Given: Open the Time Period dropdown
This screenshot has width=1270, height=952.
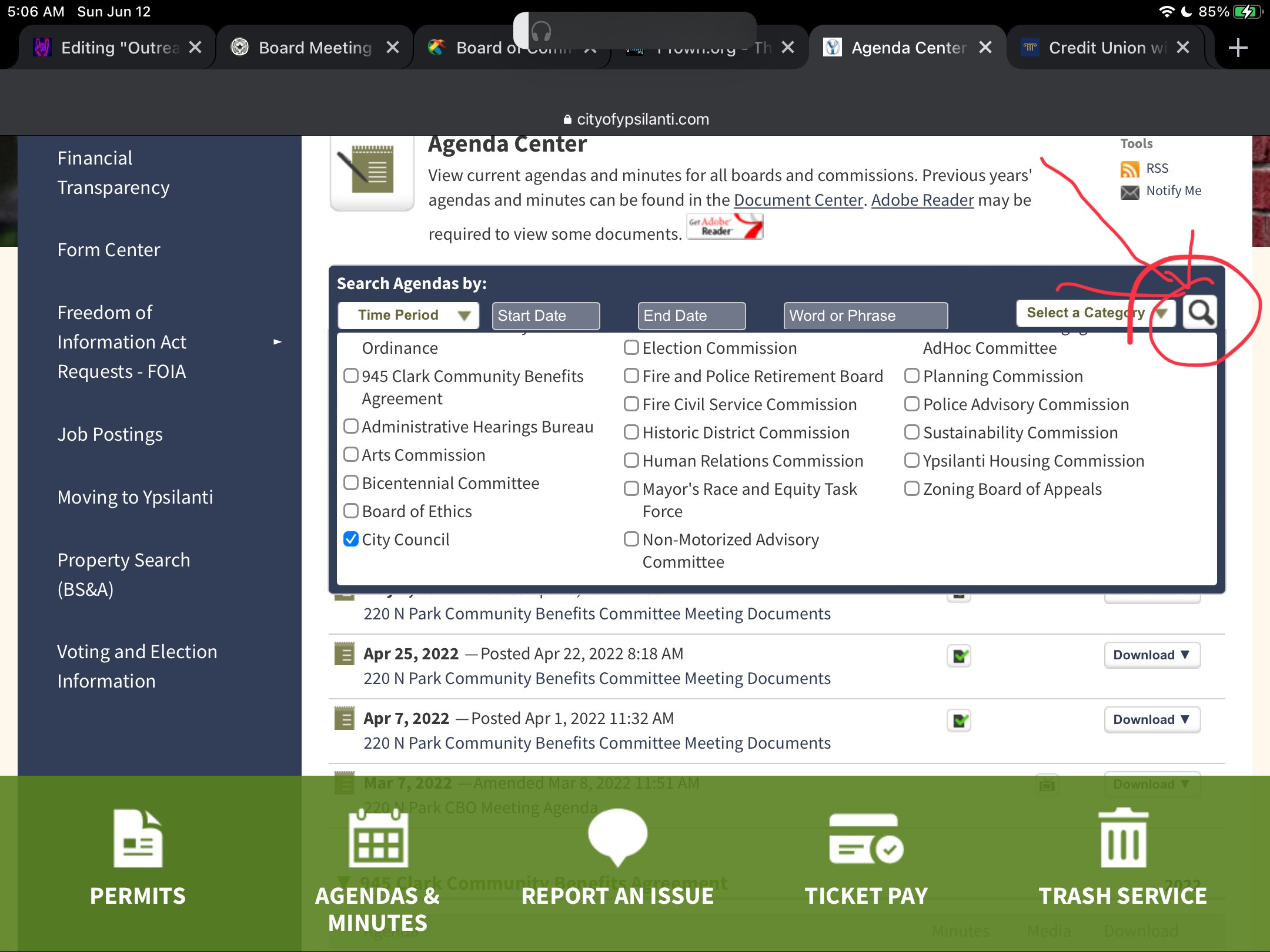Looking at the screenshot, I should [x=409, y=315].
